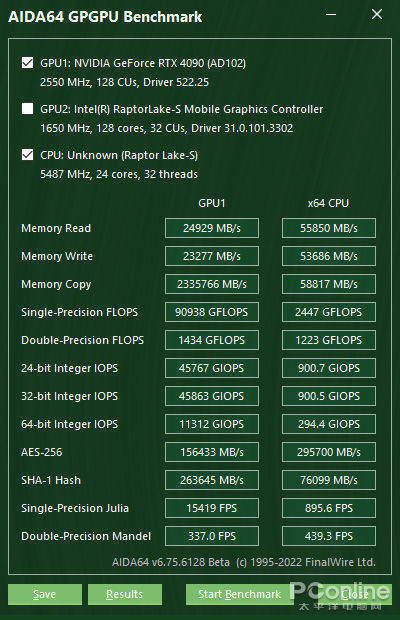Click the GPU1 AES-256 result field
Viewport: 400px width, 620px height.
(212, 452)
